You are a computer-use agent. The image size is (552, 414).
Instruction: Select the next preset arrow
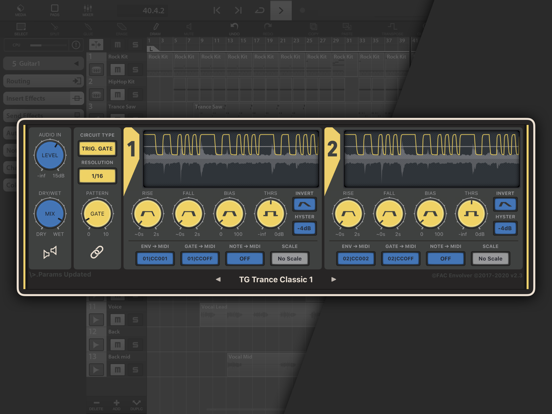(x=333, y=279)
